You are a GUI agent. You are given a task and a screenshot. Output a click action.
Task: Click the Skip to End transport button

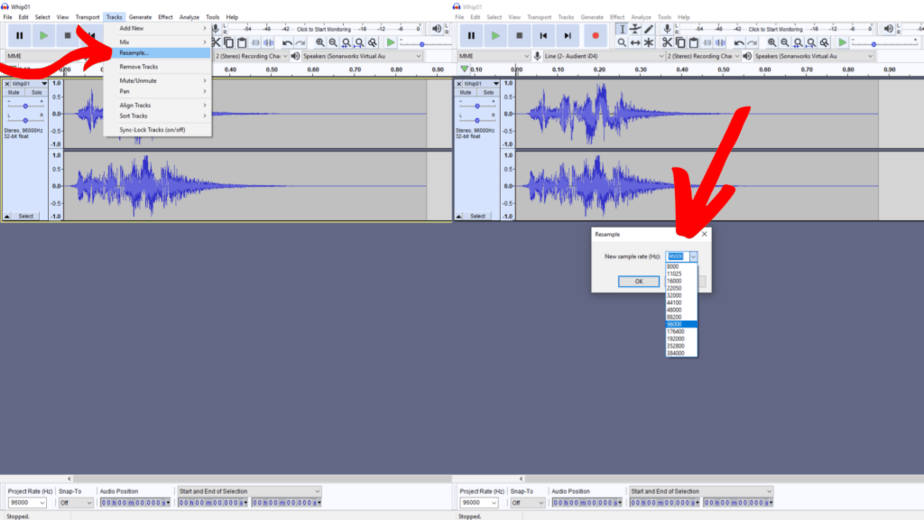[567, 35]
